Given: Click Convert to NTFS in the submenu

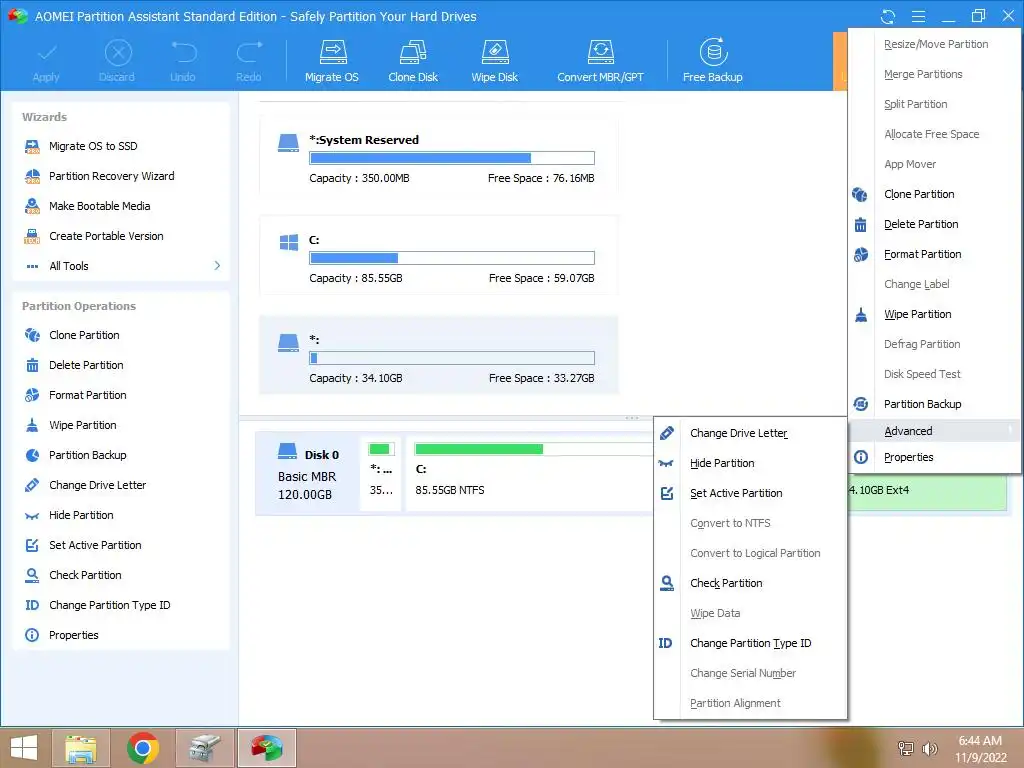Looking at the screenshot, I should [x=730, y=524].
